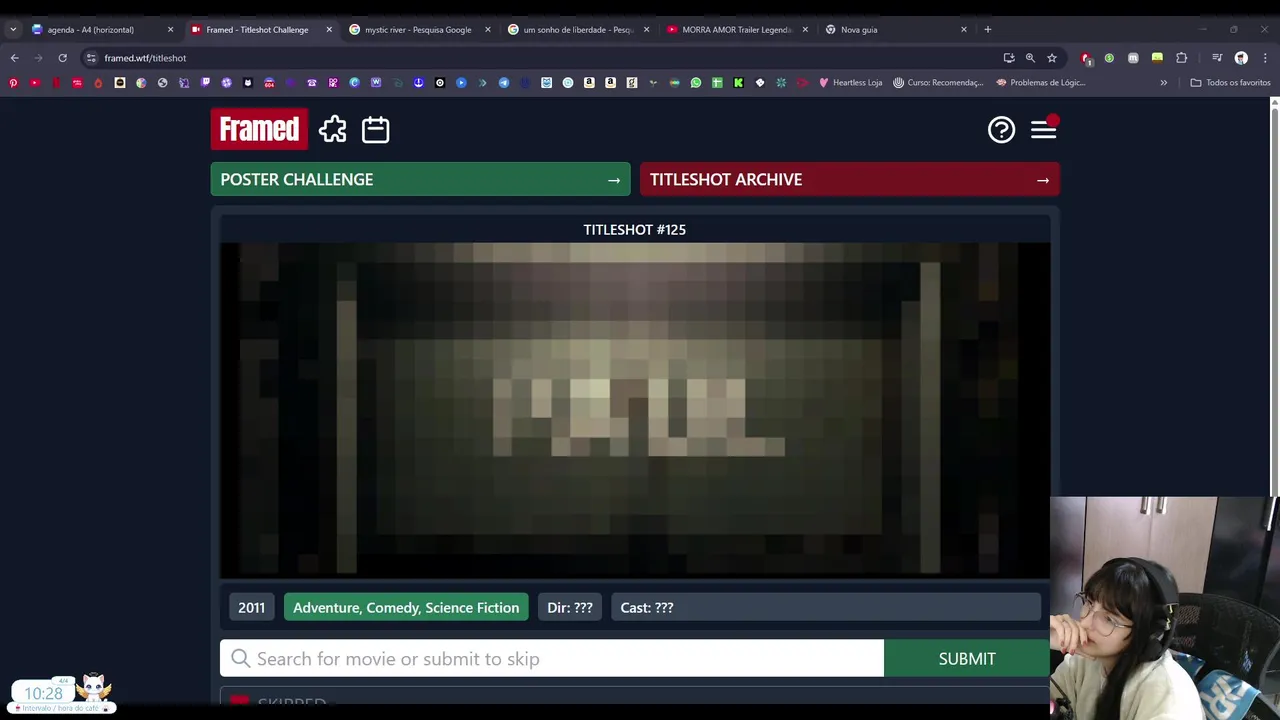Screen dimensions: 1280x720
Task: Open the Chrome profile avatar
Action: coord(1241,58)
